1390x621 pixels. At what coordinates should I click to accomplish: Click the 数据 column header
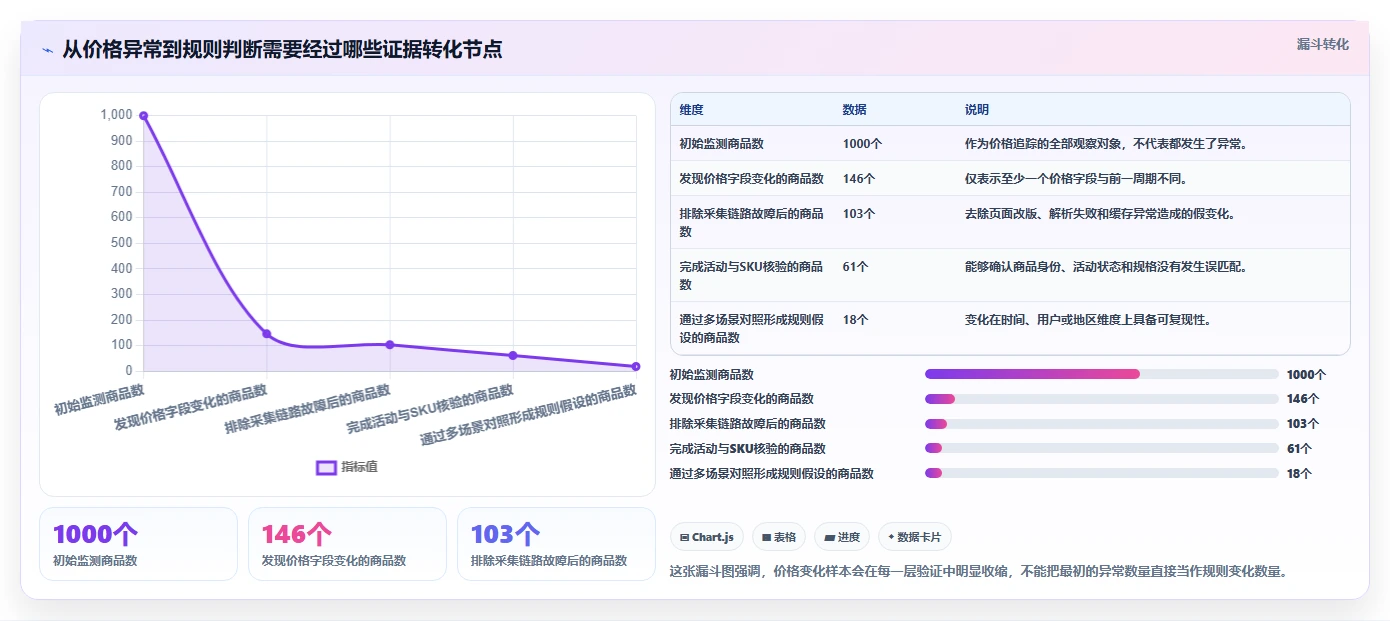coord(855,110)
